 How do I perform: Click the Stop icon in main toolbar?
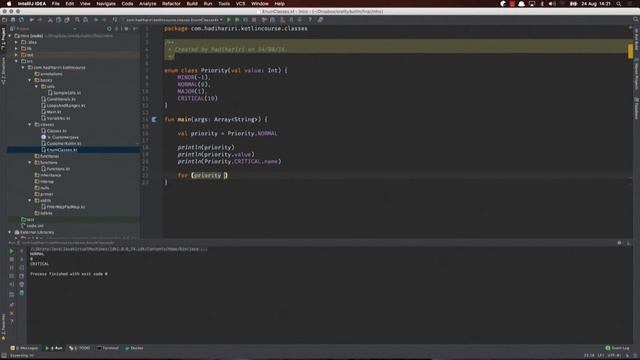(254, 20)
